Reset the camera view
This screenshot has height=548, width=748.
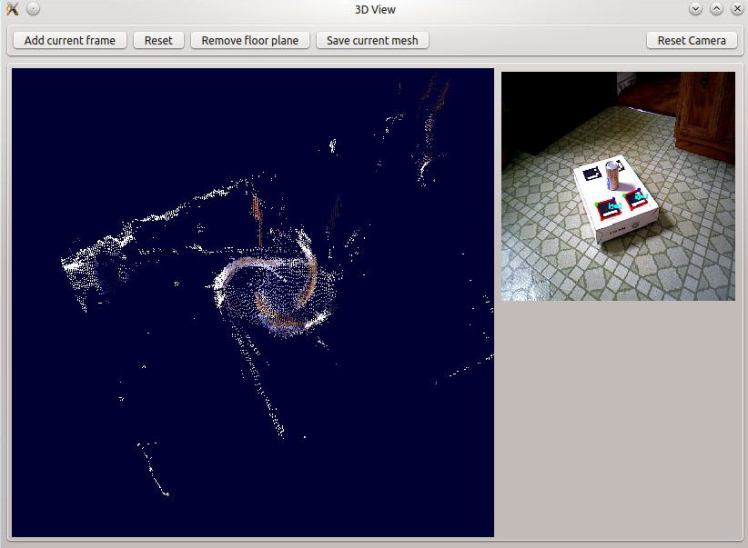pyautogui.click(x=691, y=40)
